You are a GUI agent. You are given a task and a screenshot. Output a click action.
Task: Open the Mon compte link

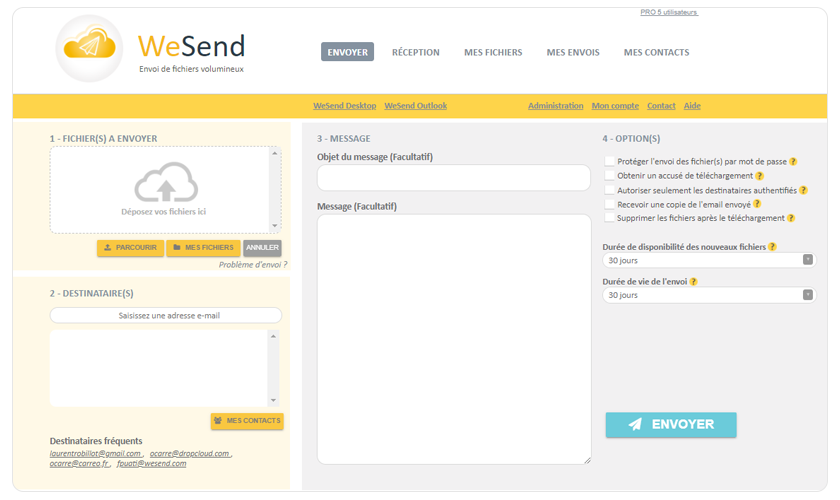tap(615, 106)
